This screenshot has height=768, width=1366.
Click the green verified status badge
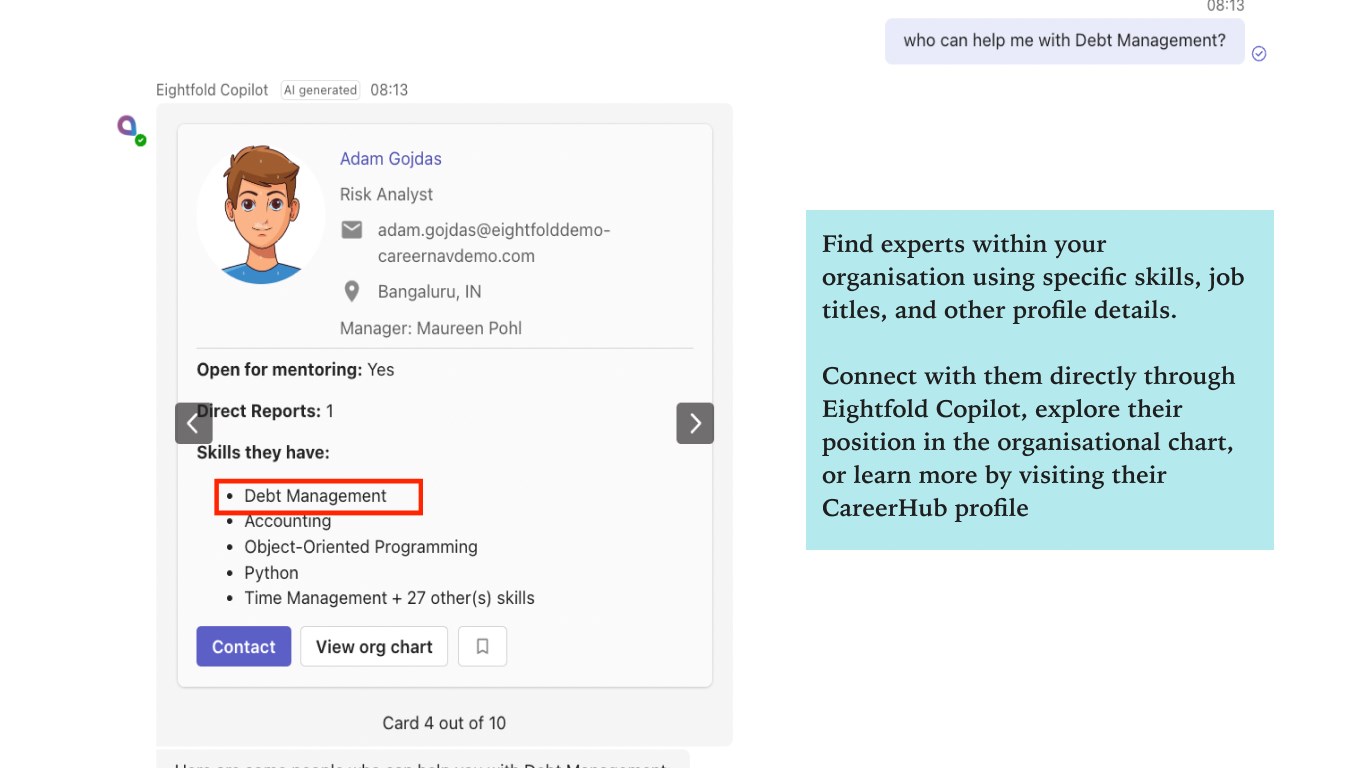click(141, 140)
